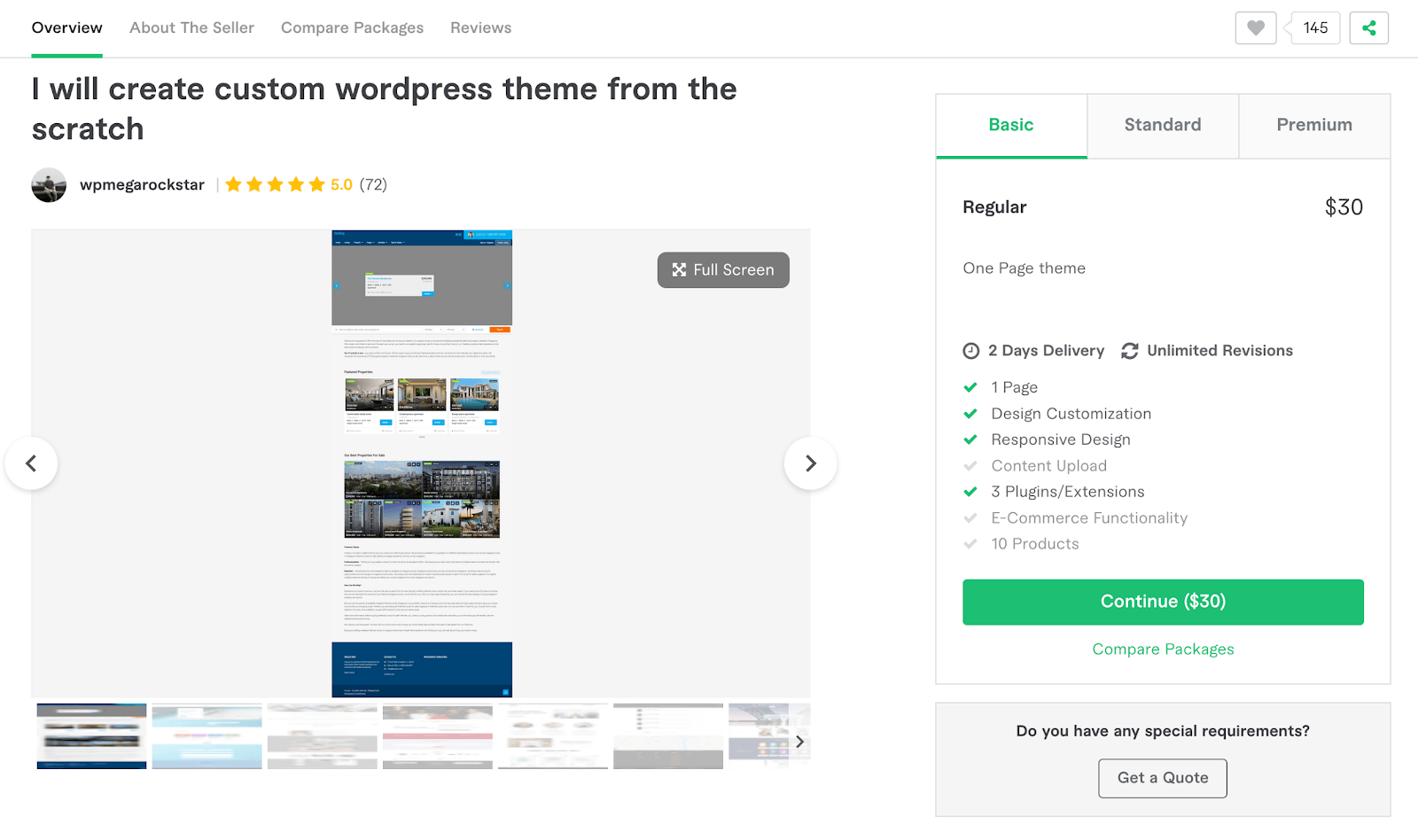1418x840 pixels.
Task: Select the Standard package tab
Action: coord(1163,126)
